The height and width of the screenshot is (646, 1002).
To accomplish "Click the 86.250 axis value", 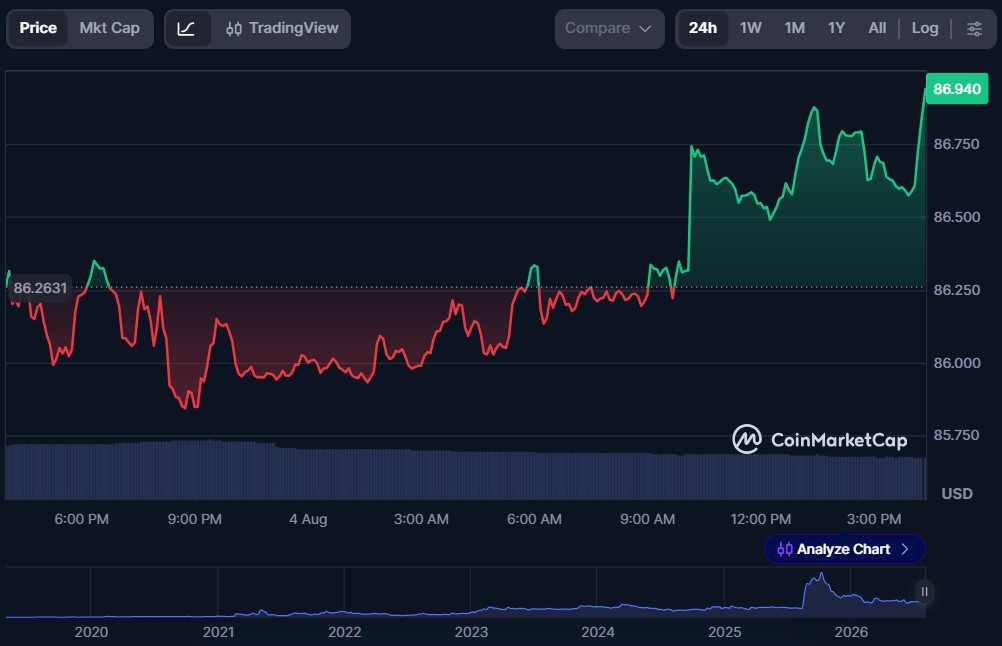I will pyautogui.click(x=956, y=290).
